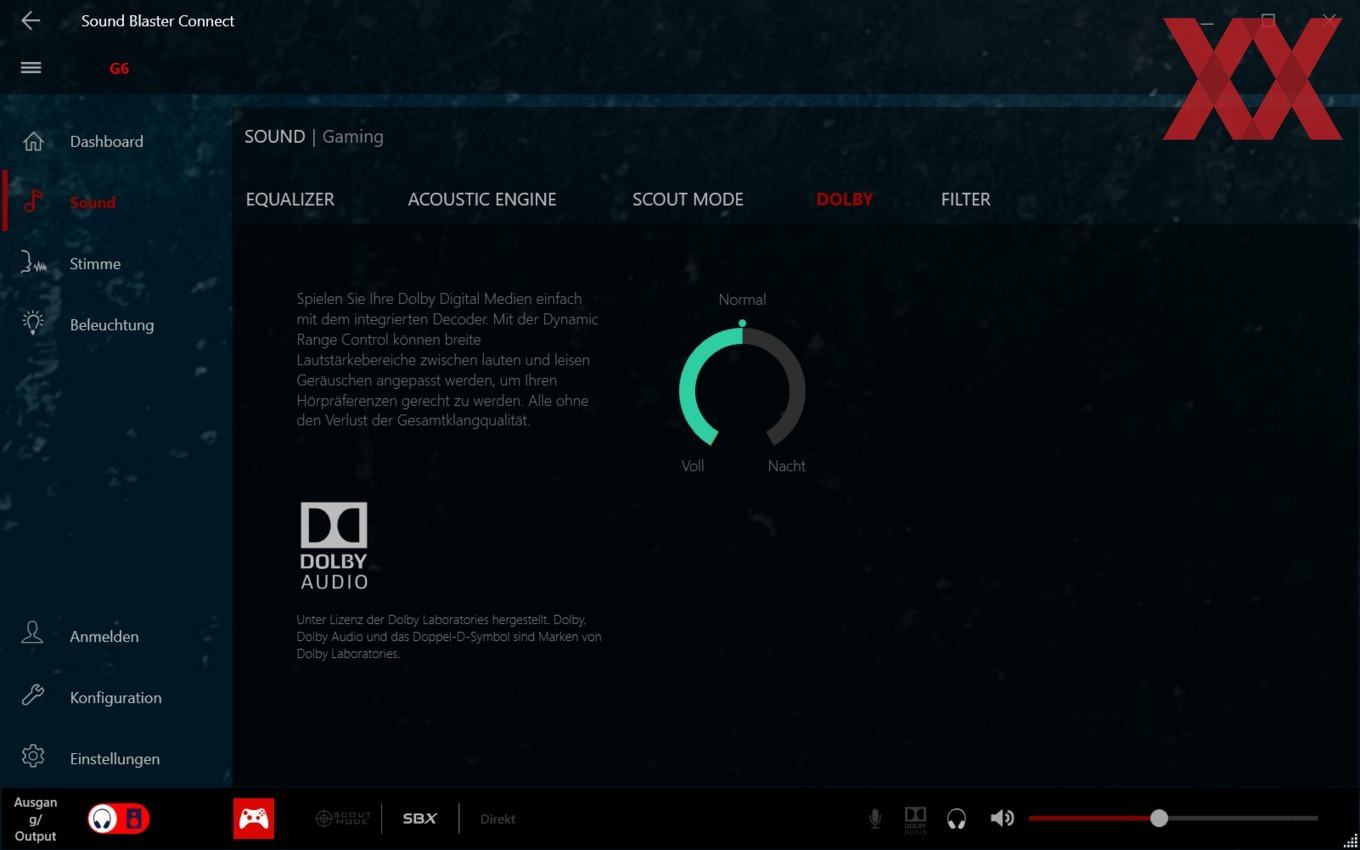Screen dimensions: 1360x850
Task: Click the Dashboard home icon
Action: coord(33,141)
